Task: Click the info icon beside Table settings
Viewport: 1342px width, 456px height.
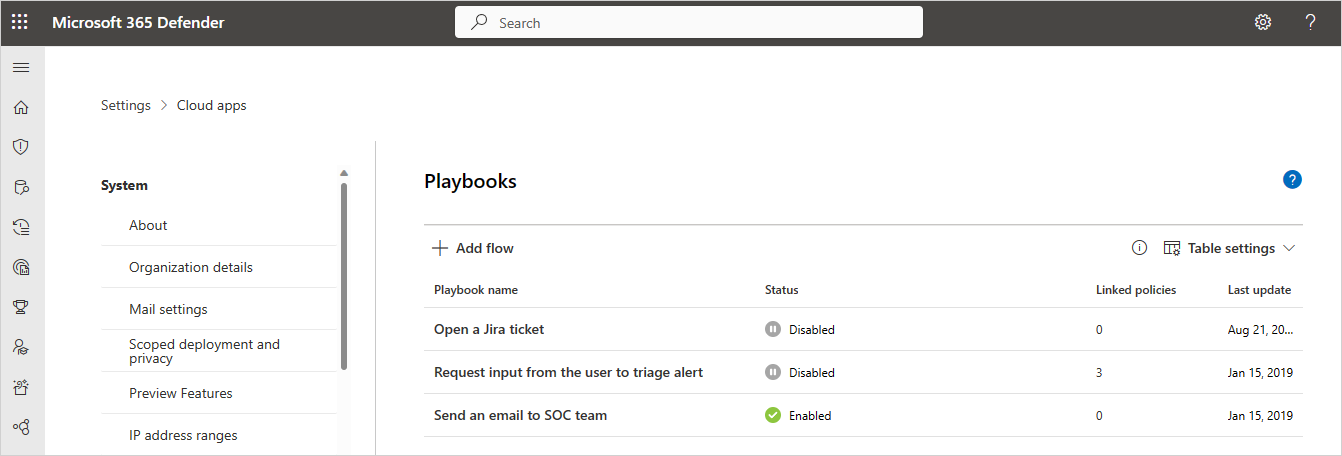Action: [1139, 248]
